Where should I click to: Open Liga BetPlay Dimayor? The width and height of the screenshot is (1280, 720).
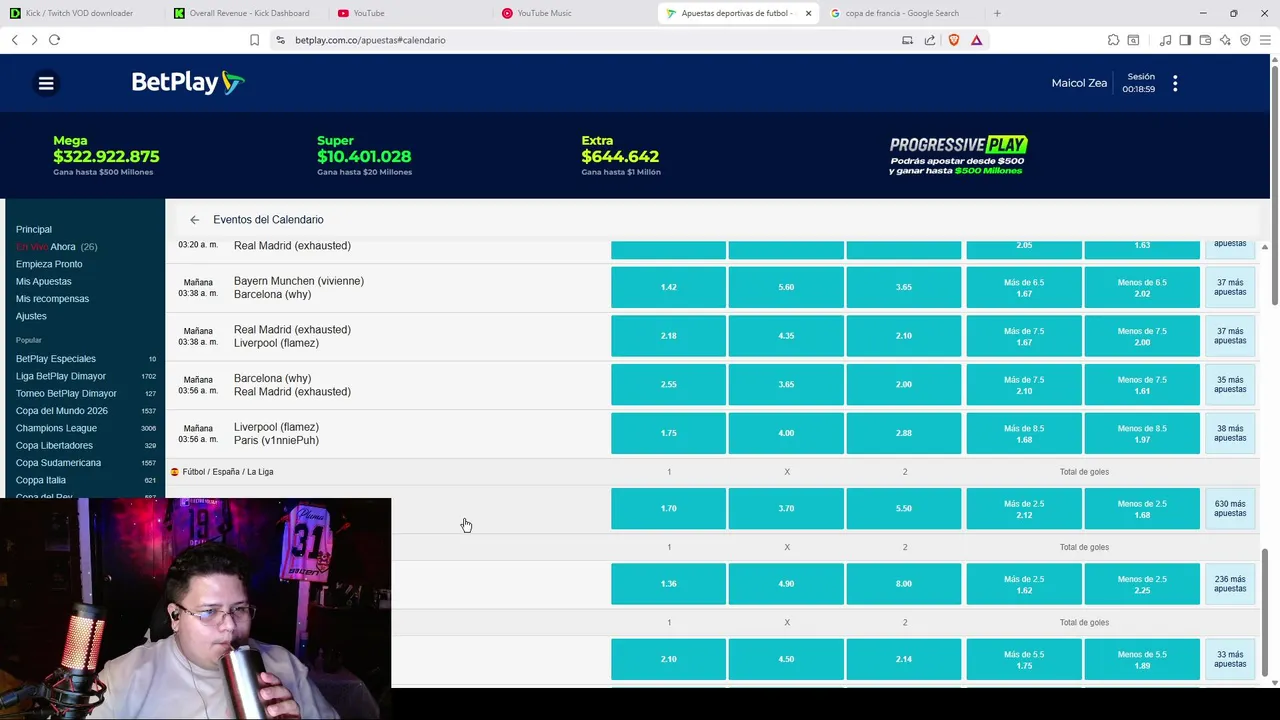(85, 376)
